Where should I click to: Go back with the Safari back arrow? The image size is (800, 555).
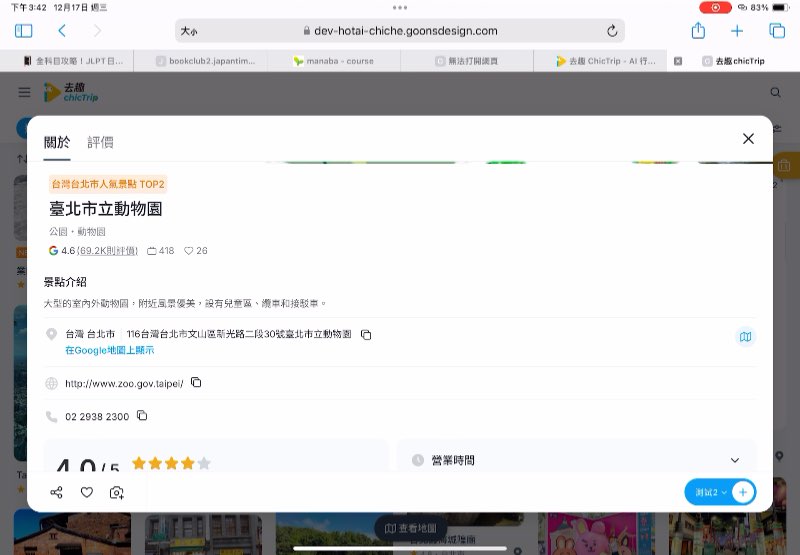tap(62, 31)
